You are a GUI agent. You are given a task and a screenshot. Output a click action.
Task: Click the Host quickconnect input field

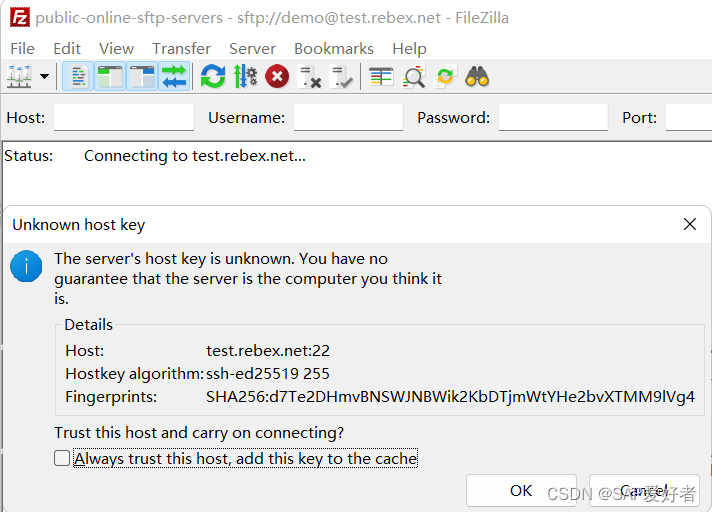click(x=124, y=118)
